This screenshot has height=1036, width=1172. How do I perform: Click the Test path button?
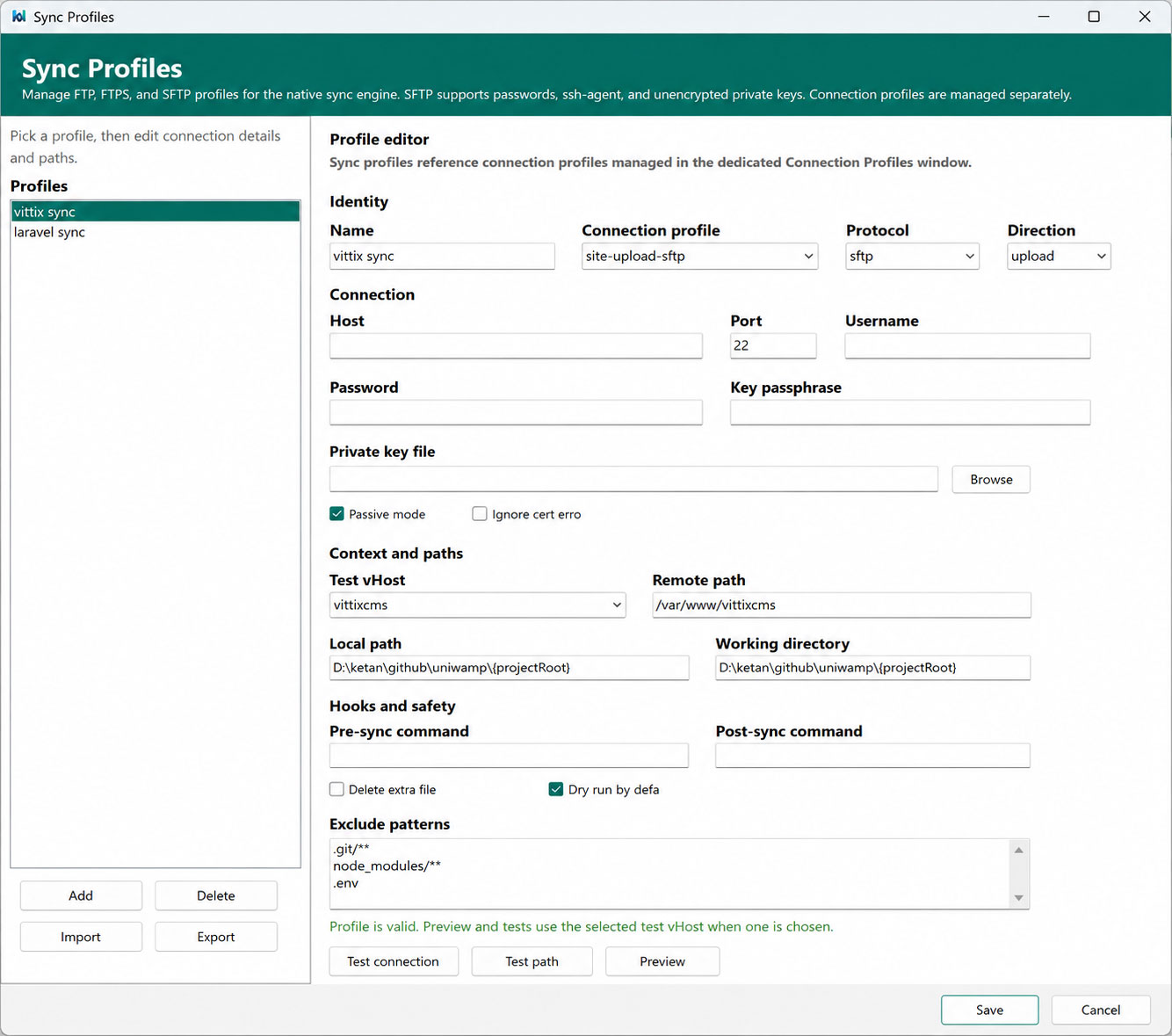tap(532, 961)
